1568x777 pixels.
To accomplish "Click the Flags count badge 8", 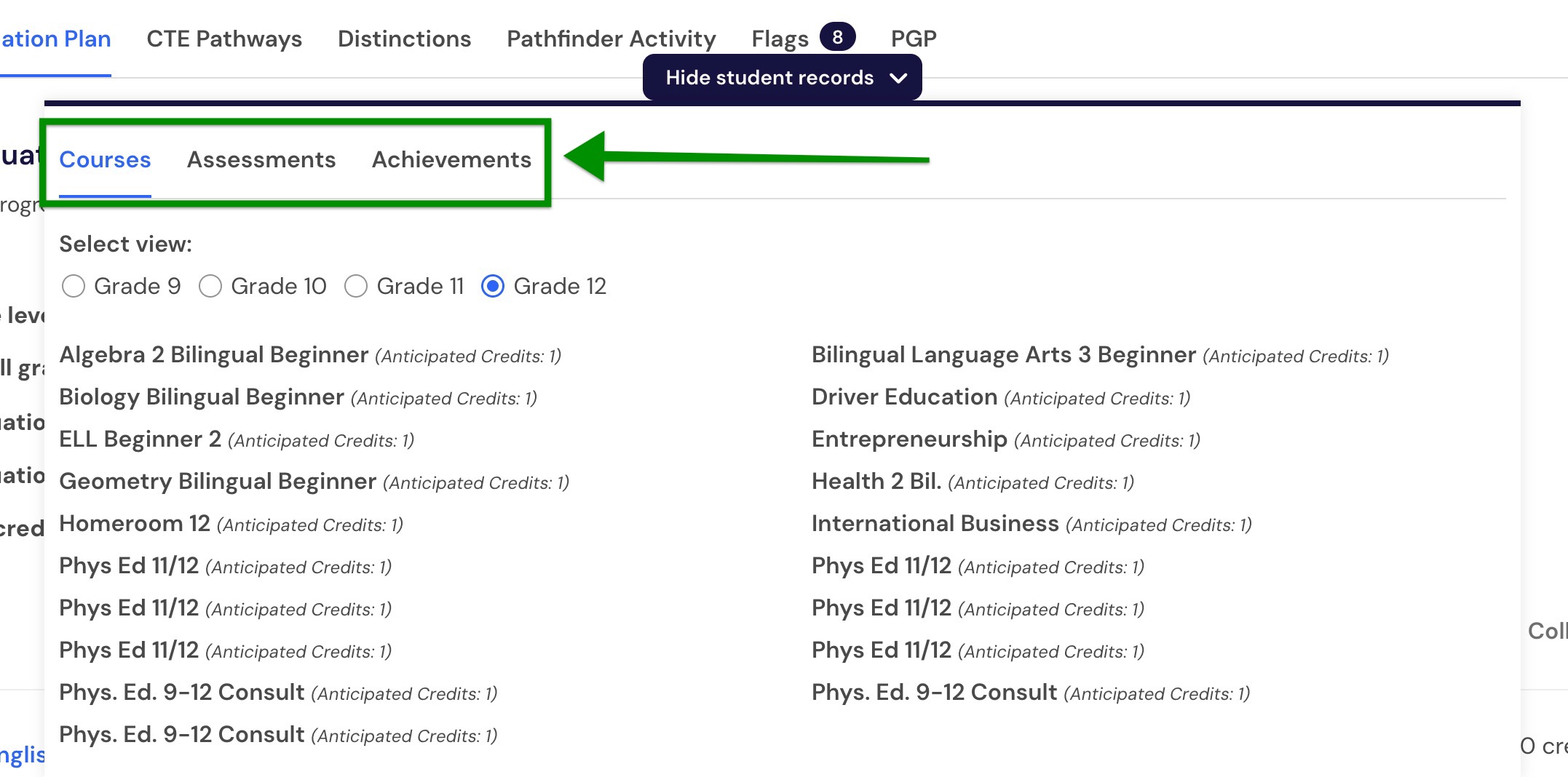I will [838, 37].
